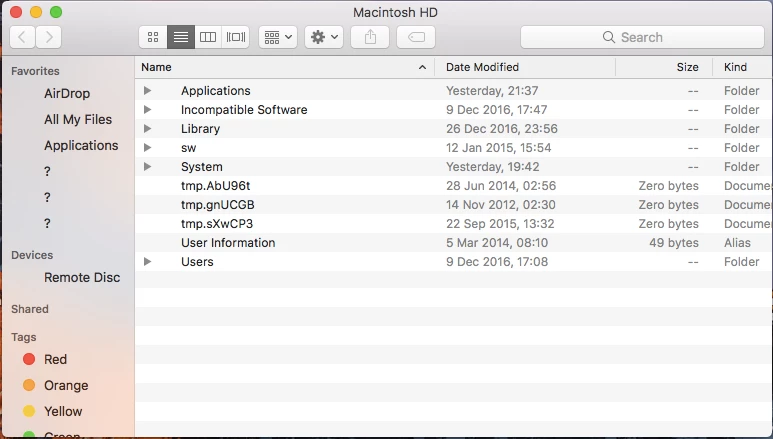Expand the sw folder disclosure triangle
Viewport: 773px width, 439px height.
[x=147, y=147]
